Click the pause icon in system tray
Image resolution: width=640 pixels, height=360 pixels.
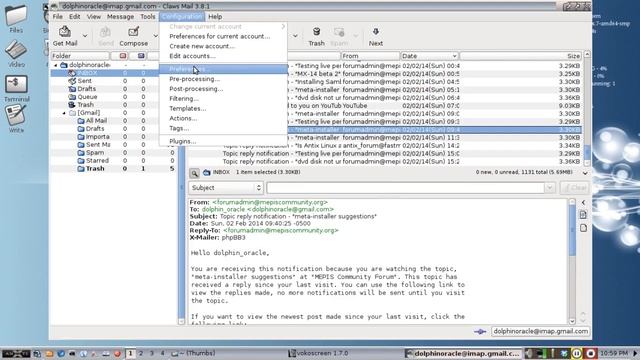tap(577, 353)
